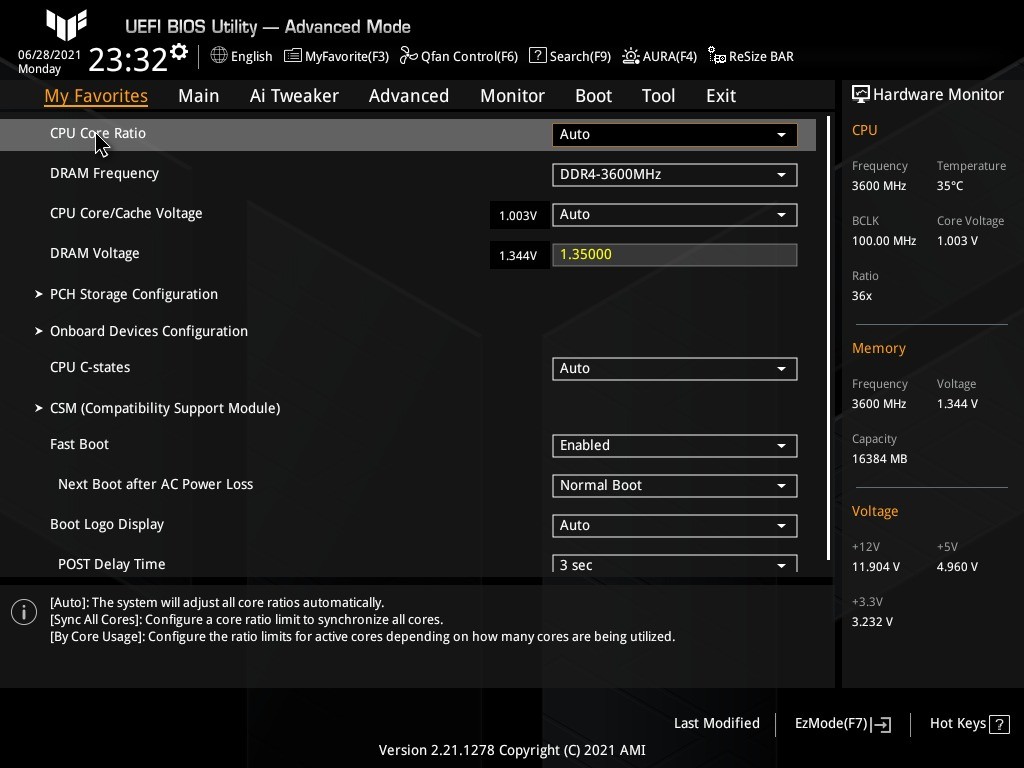
Task: Open Search(F9) from the toolbar
Action: (x=570, y=56)
